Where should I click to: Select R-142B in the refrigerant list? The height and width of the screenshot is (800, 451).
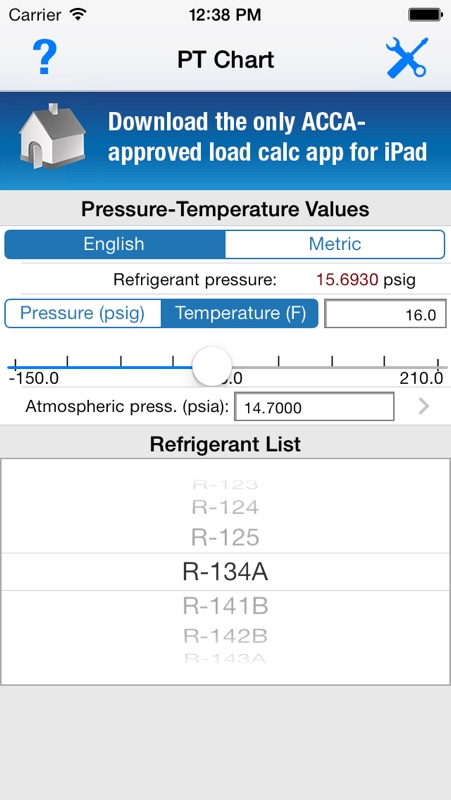point(225,636)
